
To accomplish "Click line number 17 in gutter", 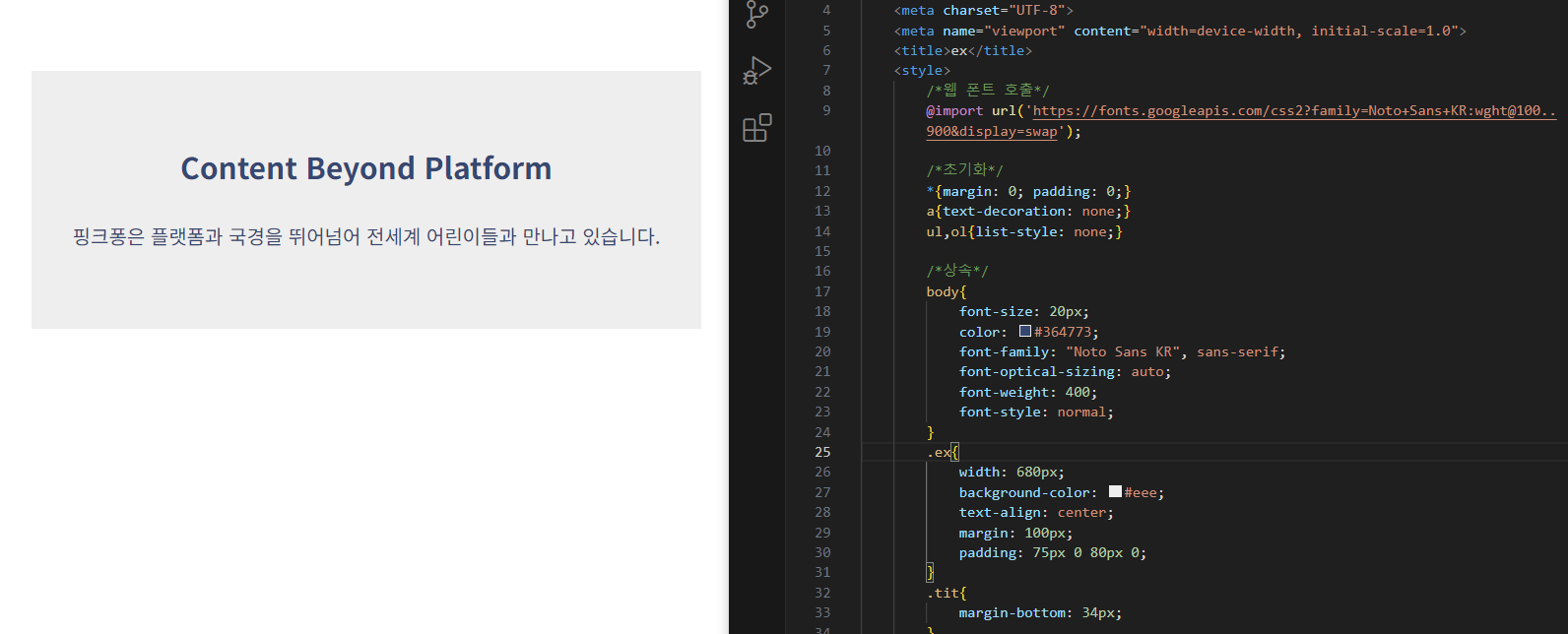I will 822,291.
